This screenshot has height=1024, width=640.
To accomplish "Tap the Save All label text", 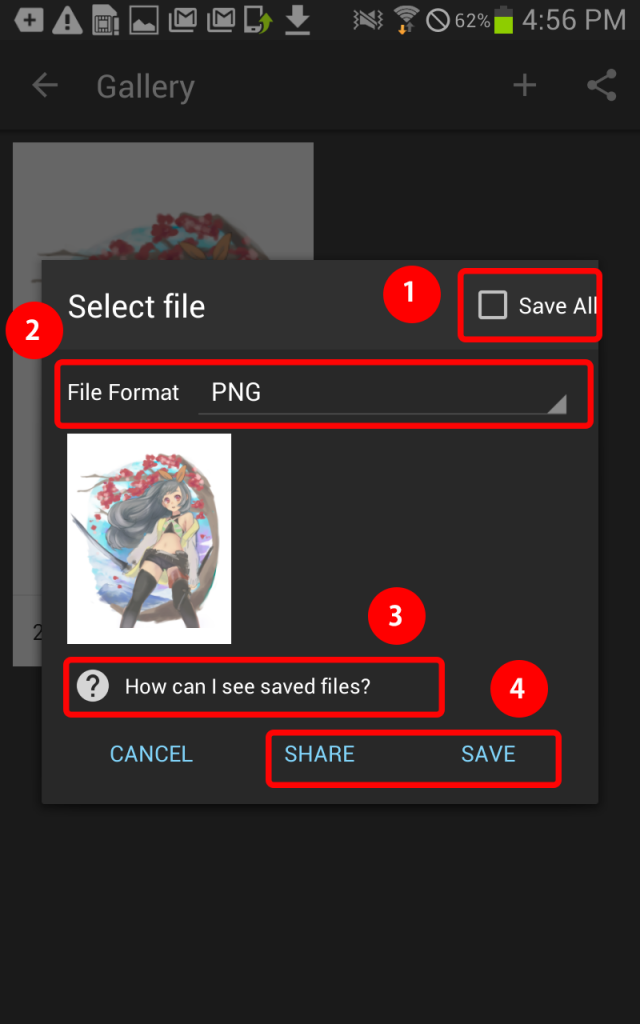I will click(557, 306).
